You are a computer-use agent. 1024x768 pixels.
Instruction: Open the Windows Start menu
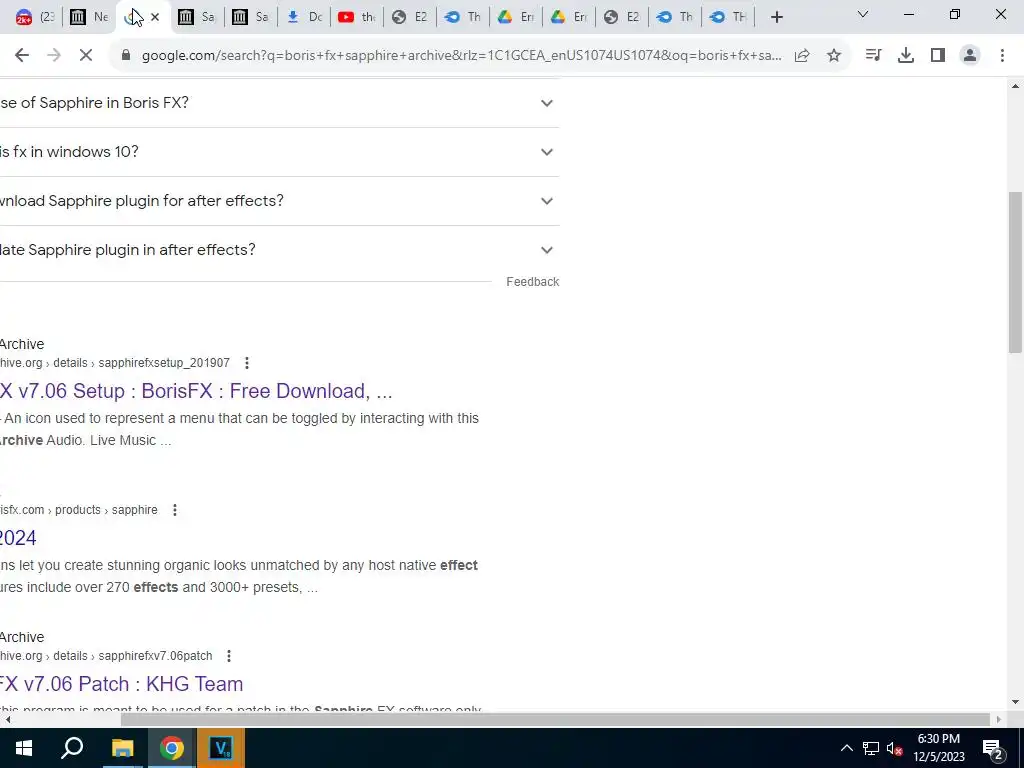24,748
